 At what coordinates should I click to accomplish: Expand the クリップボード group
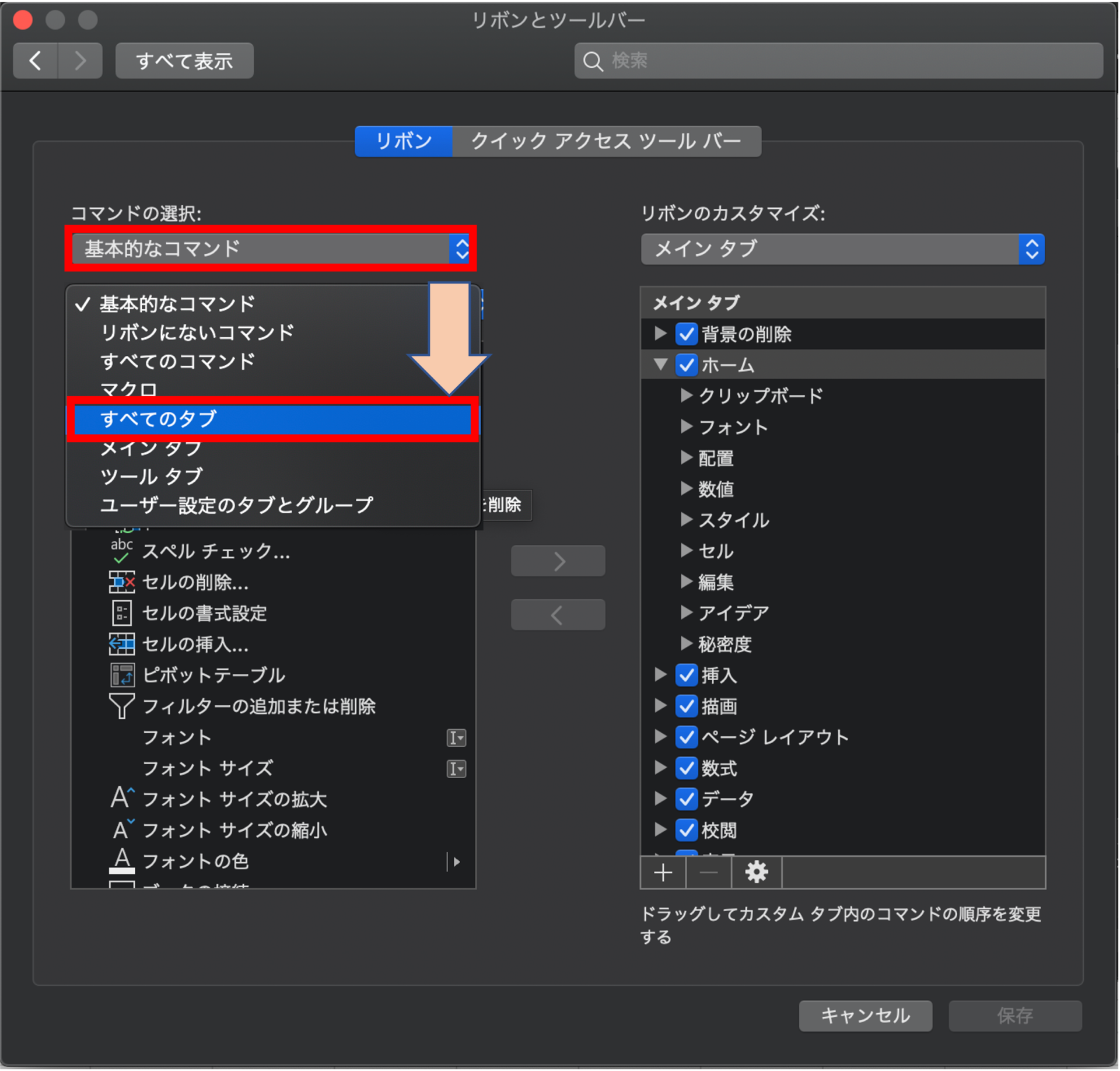pos(686,396)
